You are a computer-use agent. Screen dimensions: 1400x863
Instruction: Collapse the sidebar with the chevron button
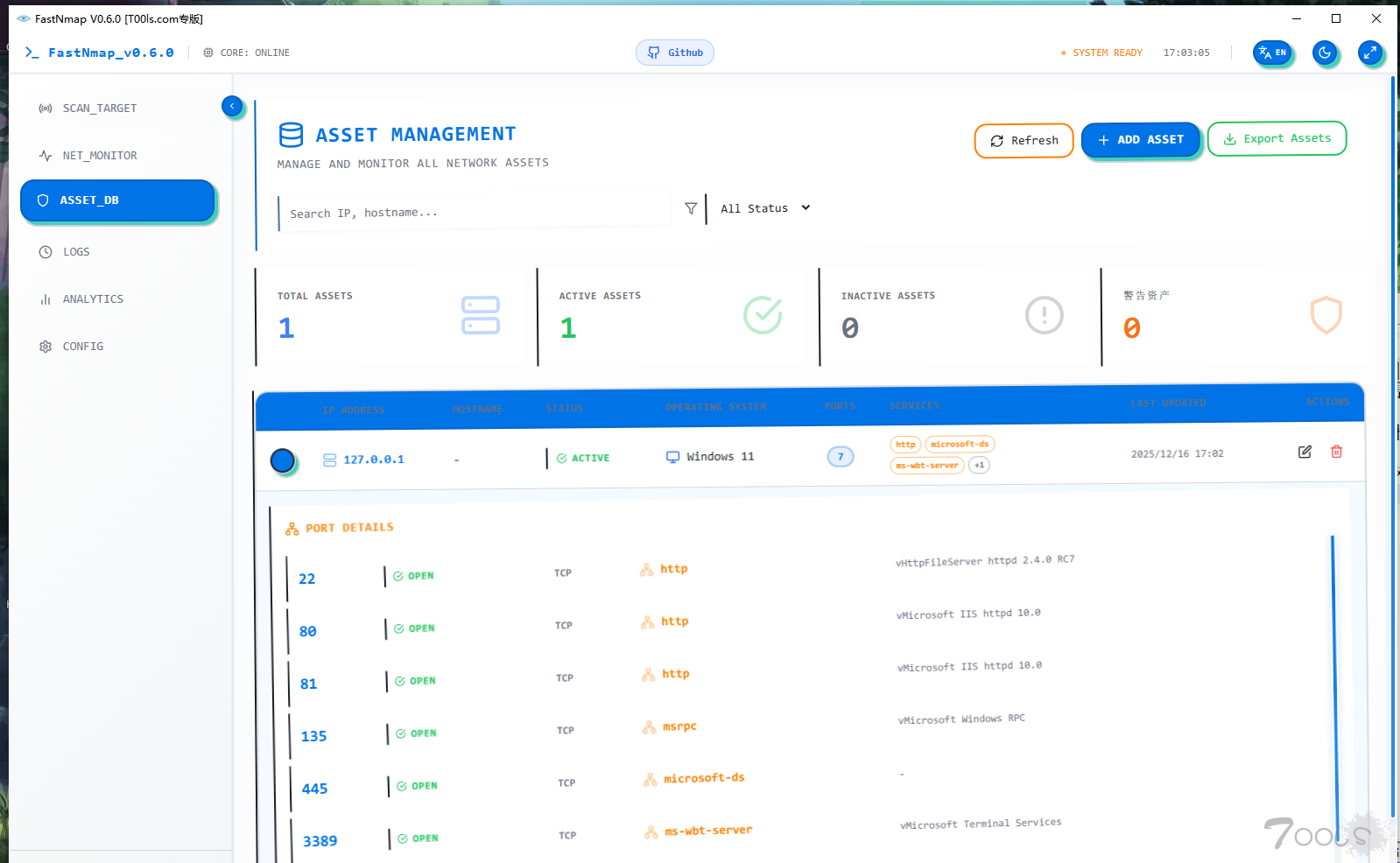click(232, 106)
